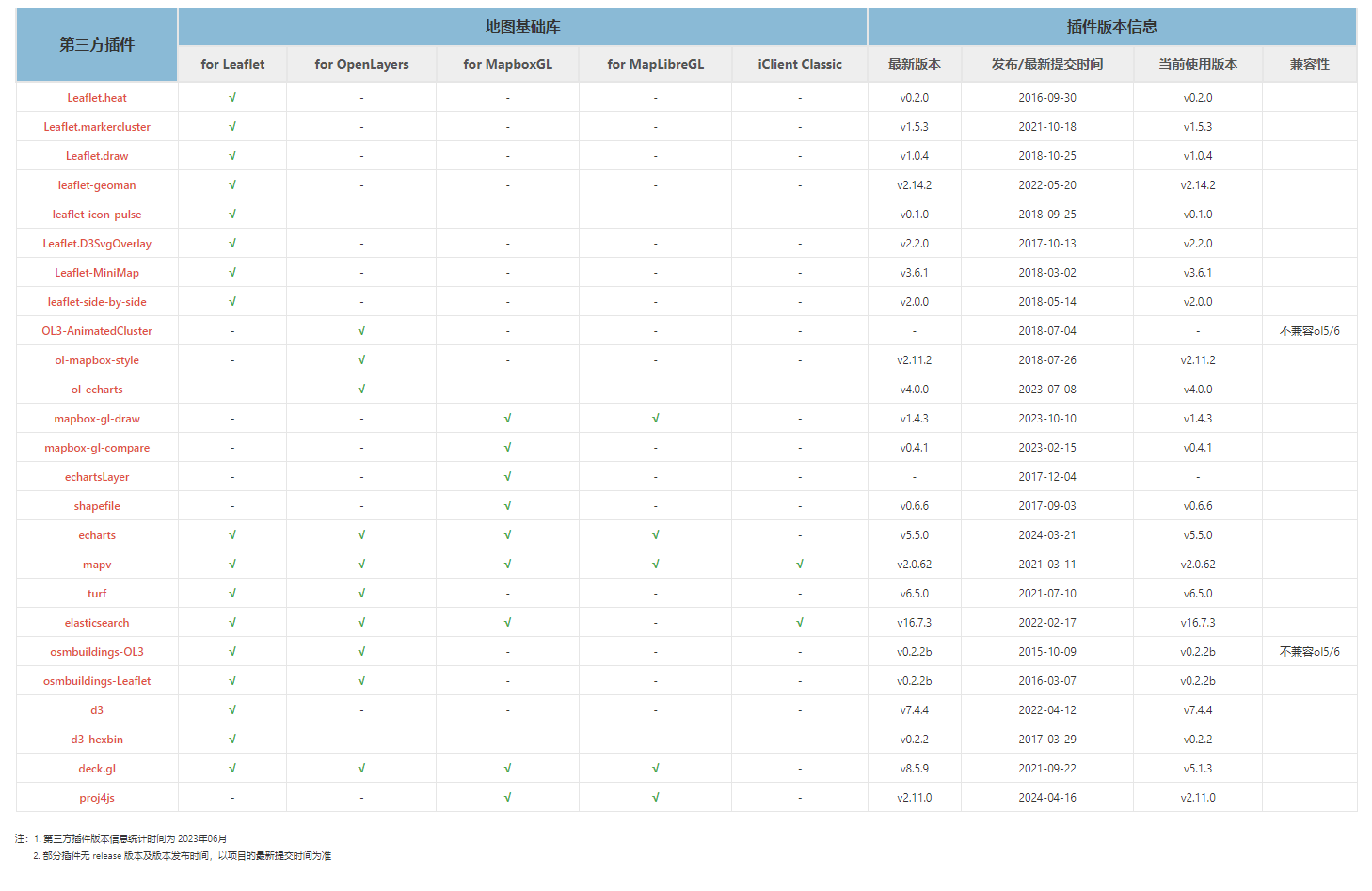Open the leaflet-geoman link
The image size is (1372, 891).
[x=97, y=185]
